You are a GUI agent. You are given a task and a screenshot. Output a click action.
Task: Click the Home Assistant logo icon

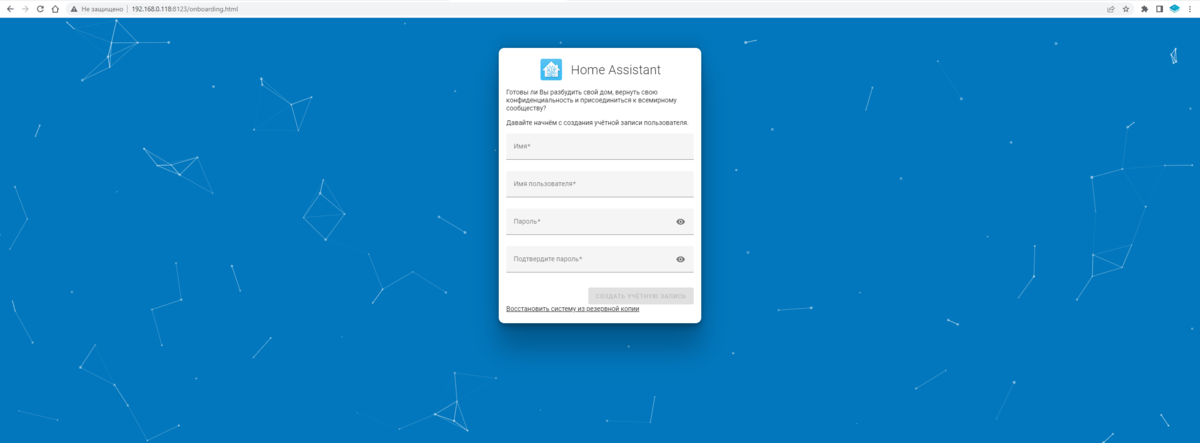tap(551, 69)
